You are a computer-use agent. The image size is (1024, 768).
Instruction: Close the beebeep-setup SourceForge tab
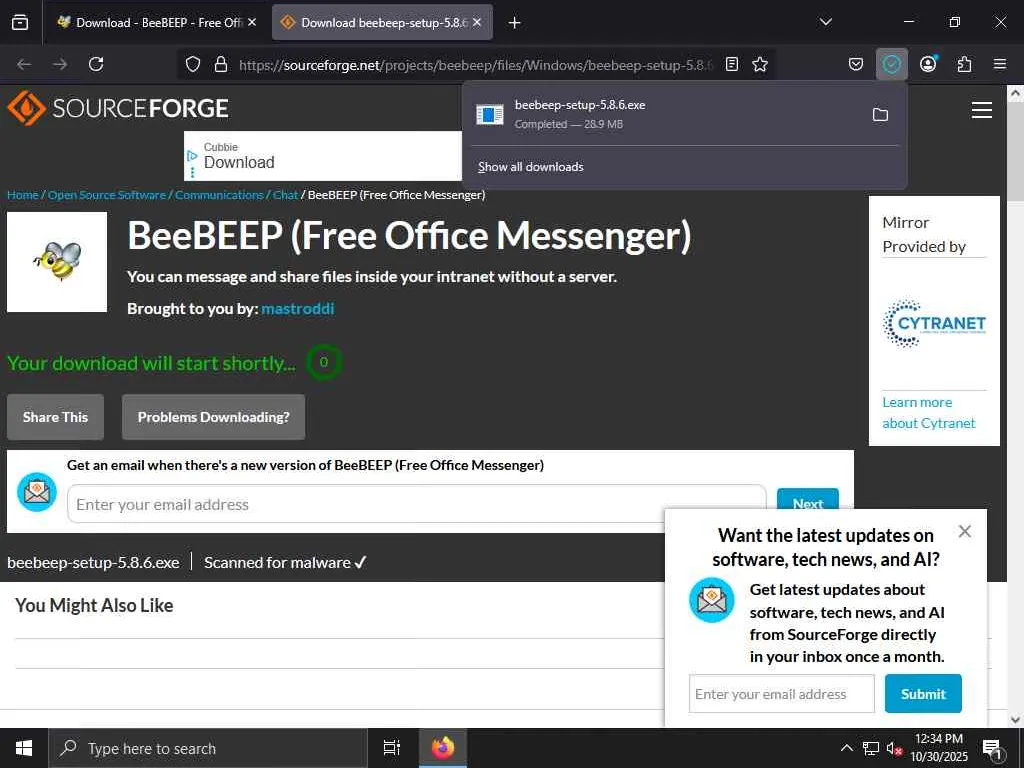click(x=477, y=22)
